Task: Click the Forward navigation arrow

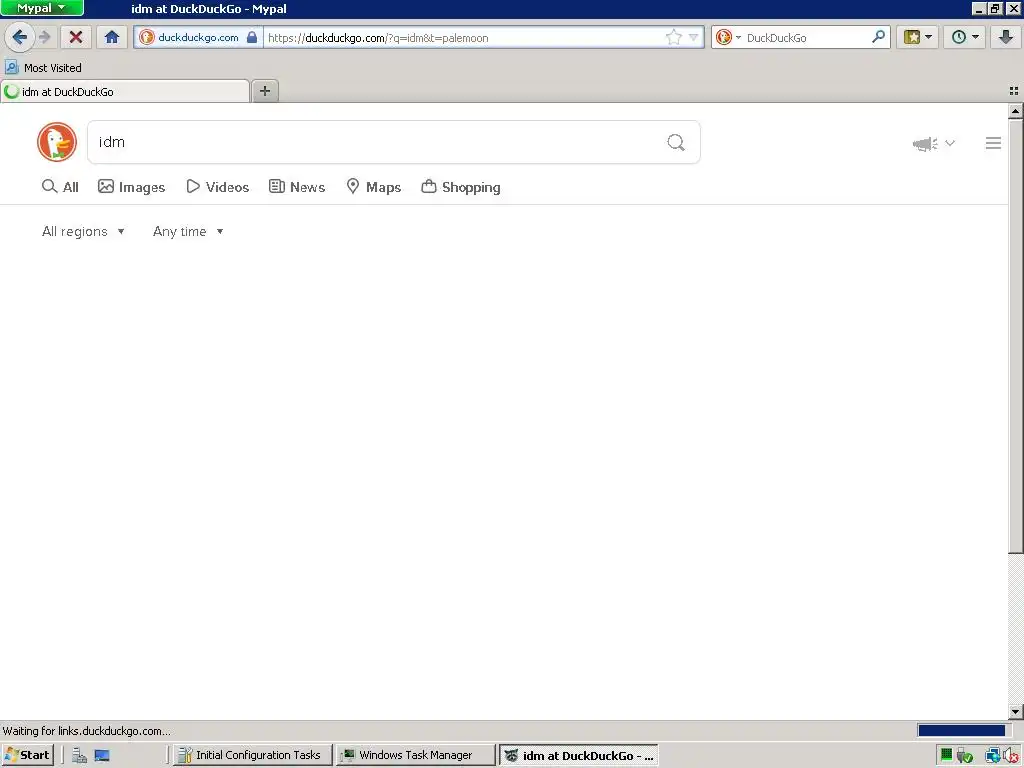Action: coord(45,37)
